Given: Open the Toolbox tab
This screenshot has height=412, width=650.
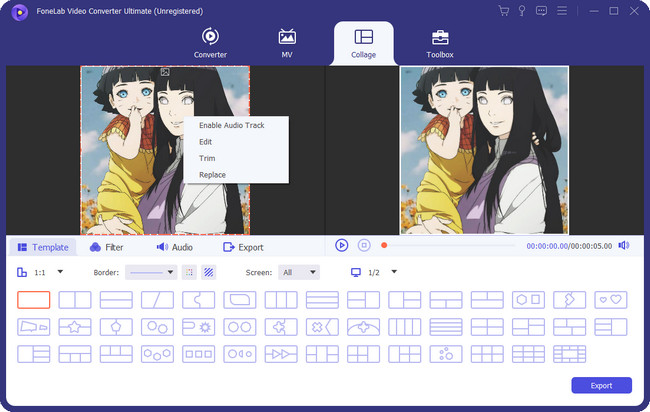Looking at the screenshot, I should point(440,43).
